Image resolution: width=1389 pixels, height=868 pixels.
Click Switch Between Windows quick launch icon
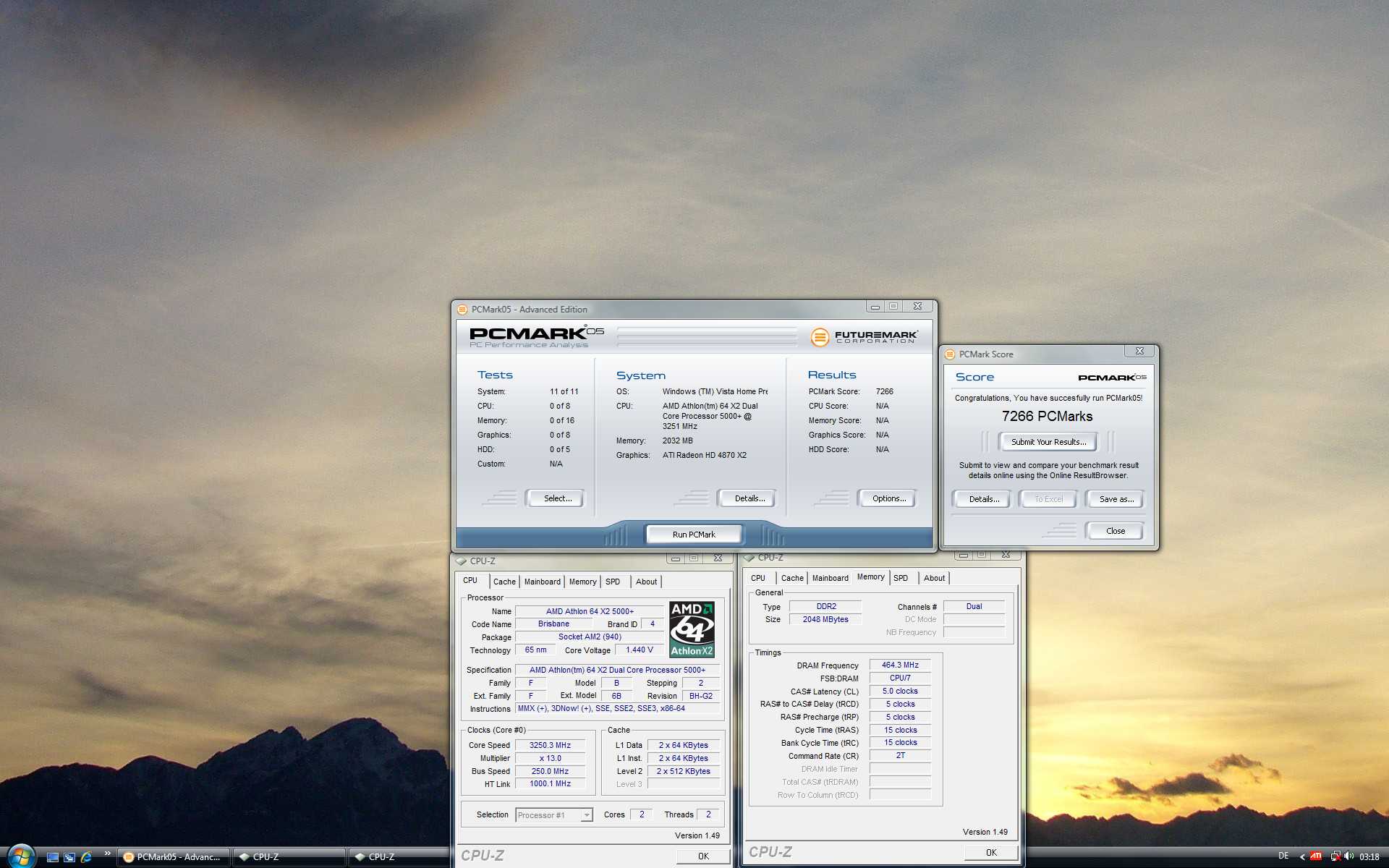[69, 857]
